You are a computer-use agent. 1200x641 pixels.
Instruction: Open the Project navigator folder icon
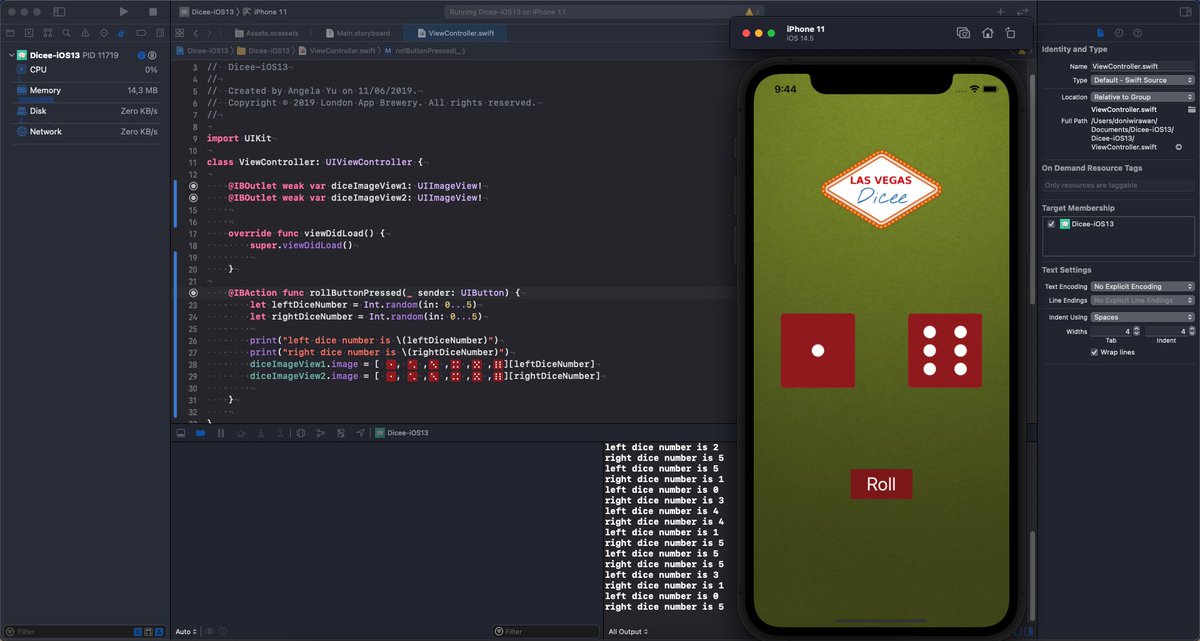pyautogui.click(x=9, y=33)
